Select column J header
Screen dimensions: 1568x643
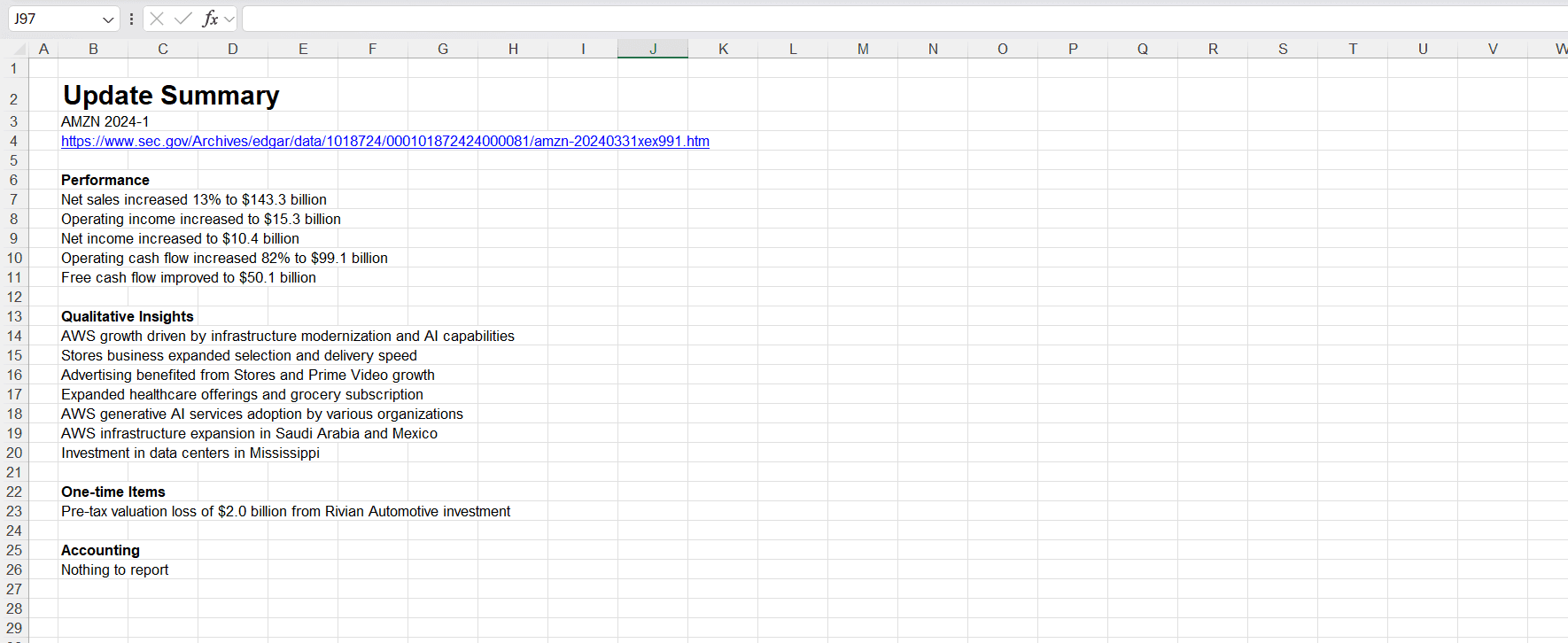click(x=653, y=49)
